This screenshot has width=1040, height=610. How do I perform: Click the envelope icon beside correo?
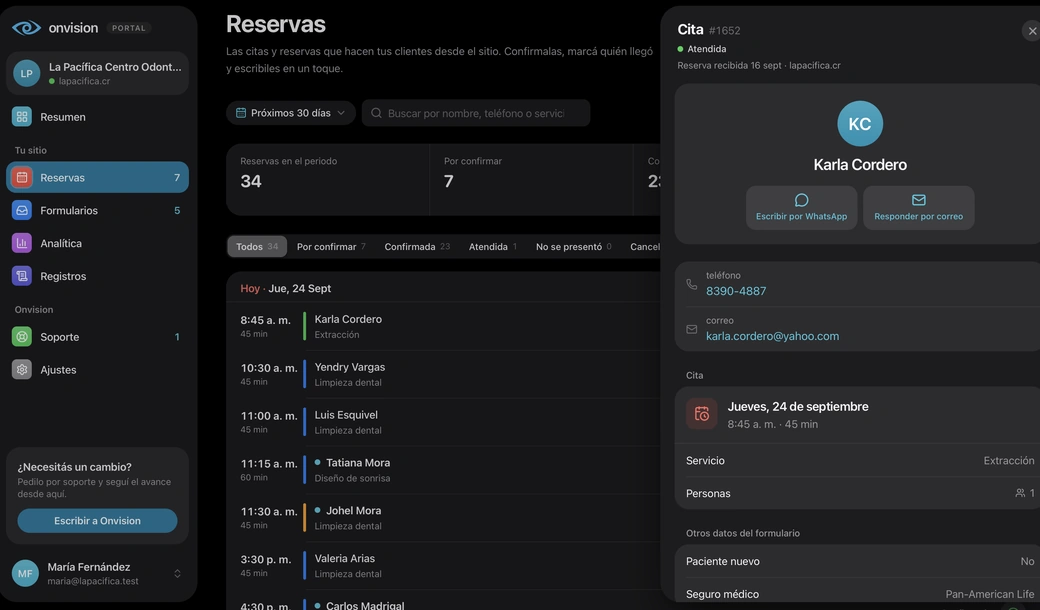pyautogui.click(x=692, y=330)
